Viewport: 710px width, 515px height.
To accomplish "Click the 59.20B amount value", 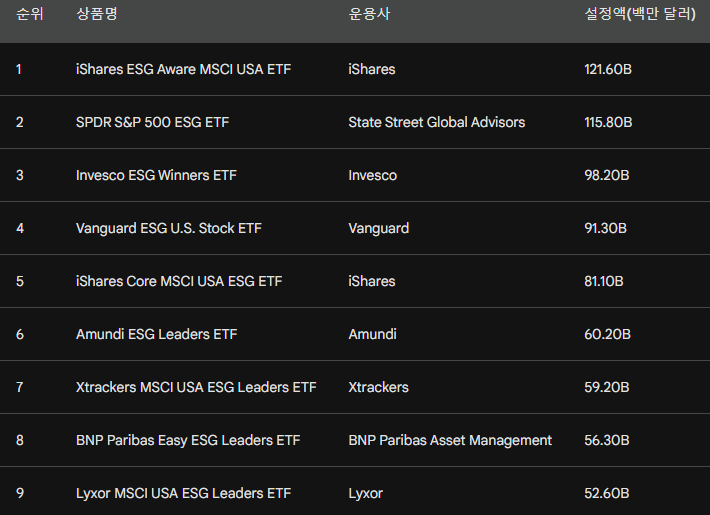I will 607,387.
